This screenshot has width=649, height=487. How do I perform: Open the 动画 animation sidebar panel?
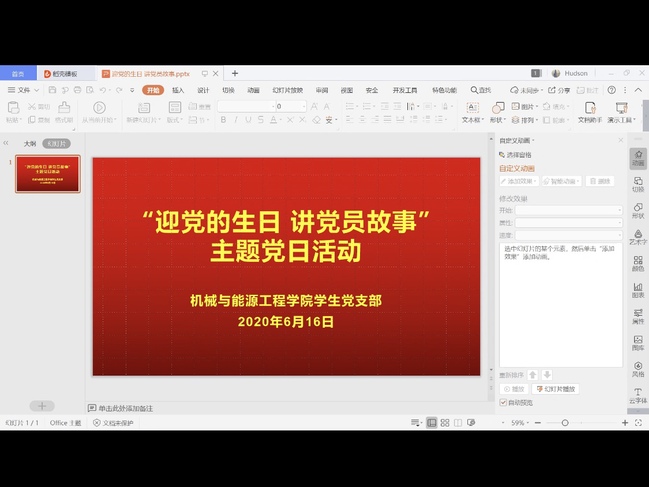(x=637, y=158)
